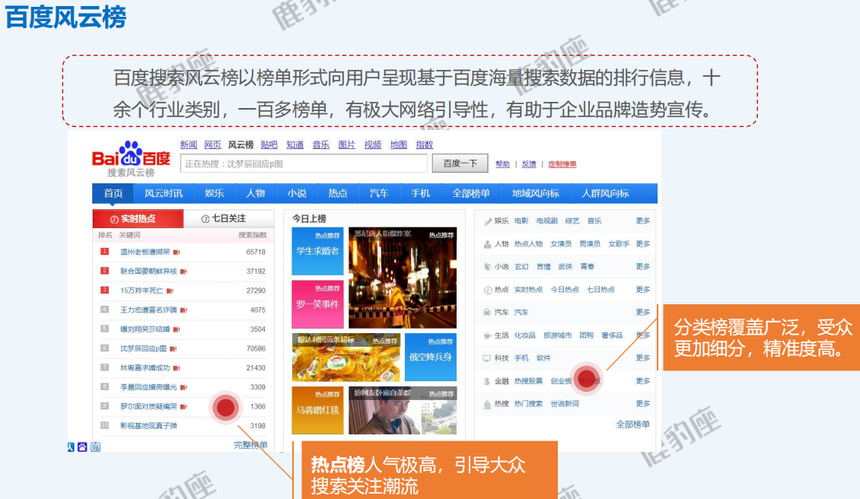Viewport: 860px width, 499px height.
Task: Click the 新 tag beside 温州老板遭绑架
Action: point(177,252)
